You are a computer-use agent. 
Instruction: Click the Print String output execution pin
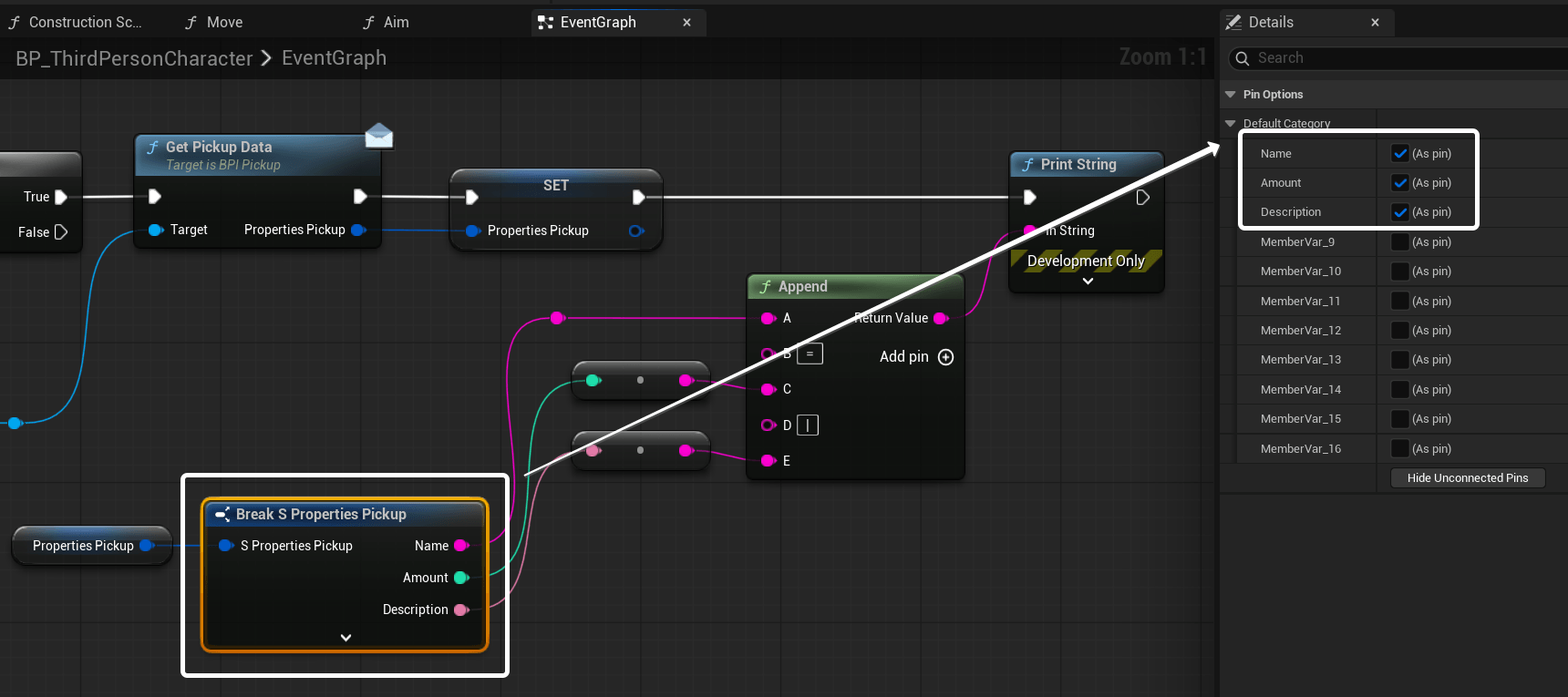pyautogui.click(x=1142, y=198)
